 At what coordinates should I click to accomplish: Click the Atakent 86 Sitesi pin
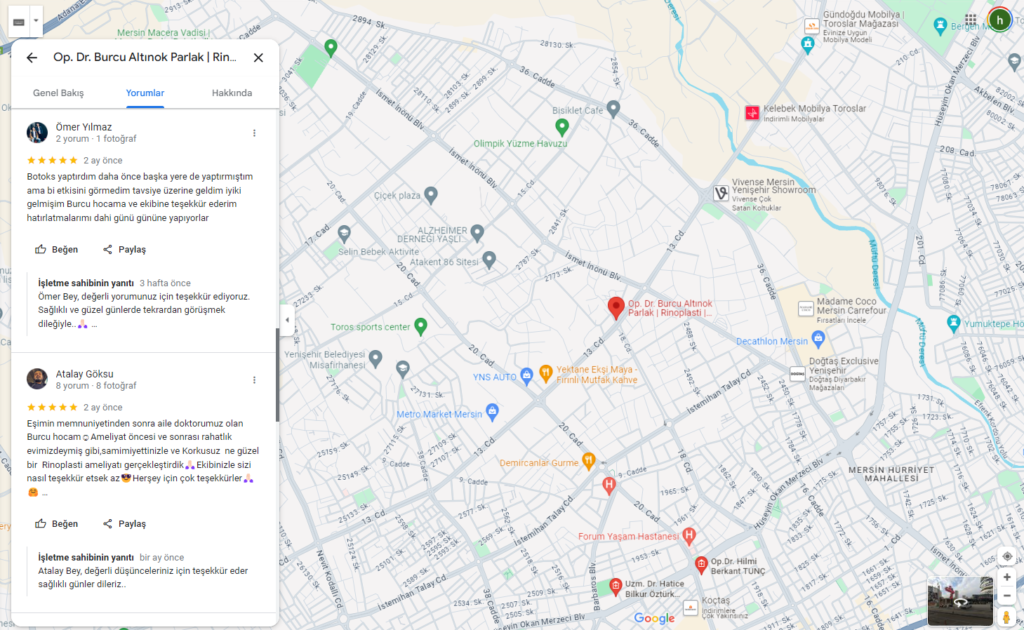489,260
